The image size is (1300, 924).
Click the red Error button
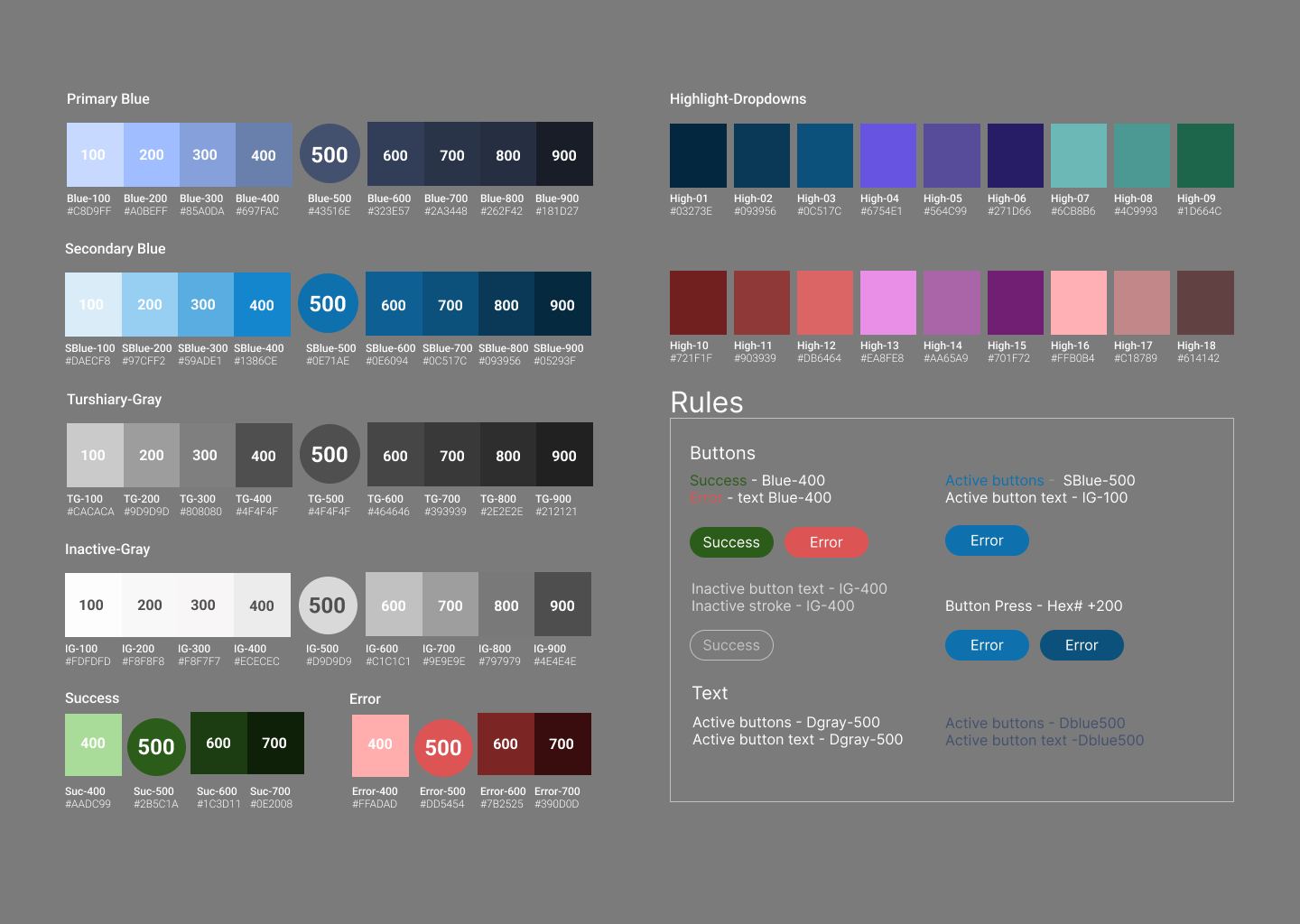826,542
